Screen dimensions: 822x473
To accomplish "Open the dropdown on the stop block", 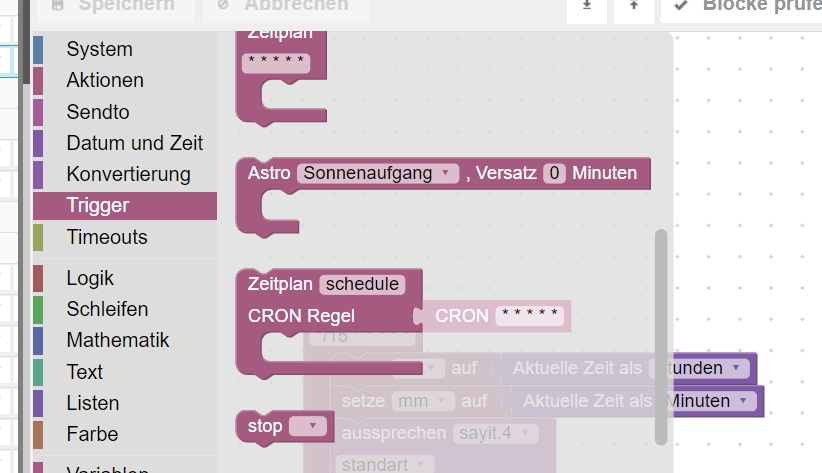I will tap(308, 426).
